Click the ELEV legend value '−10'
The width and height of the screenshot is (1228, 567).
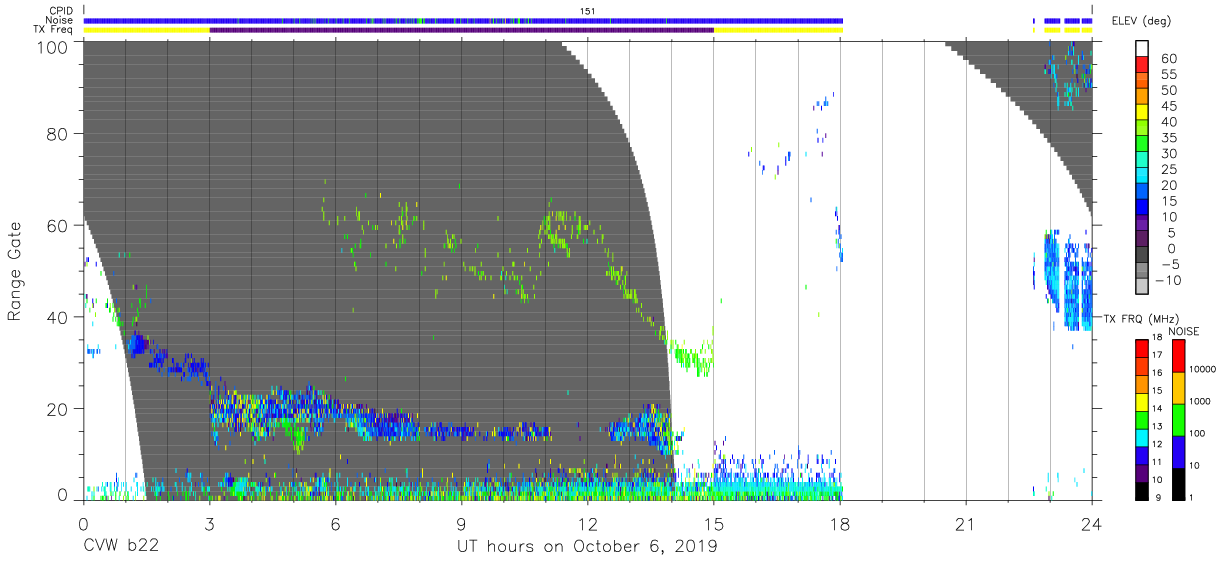point(1166,280)
